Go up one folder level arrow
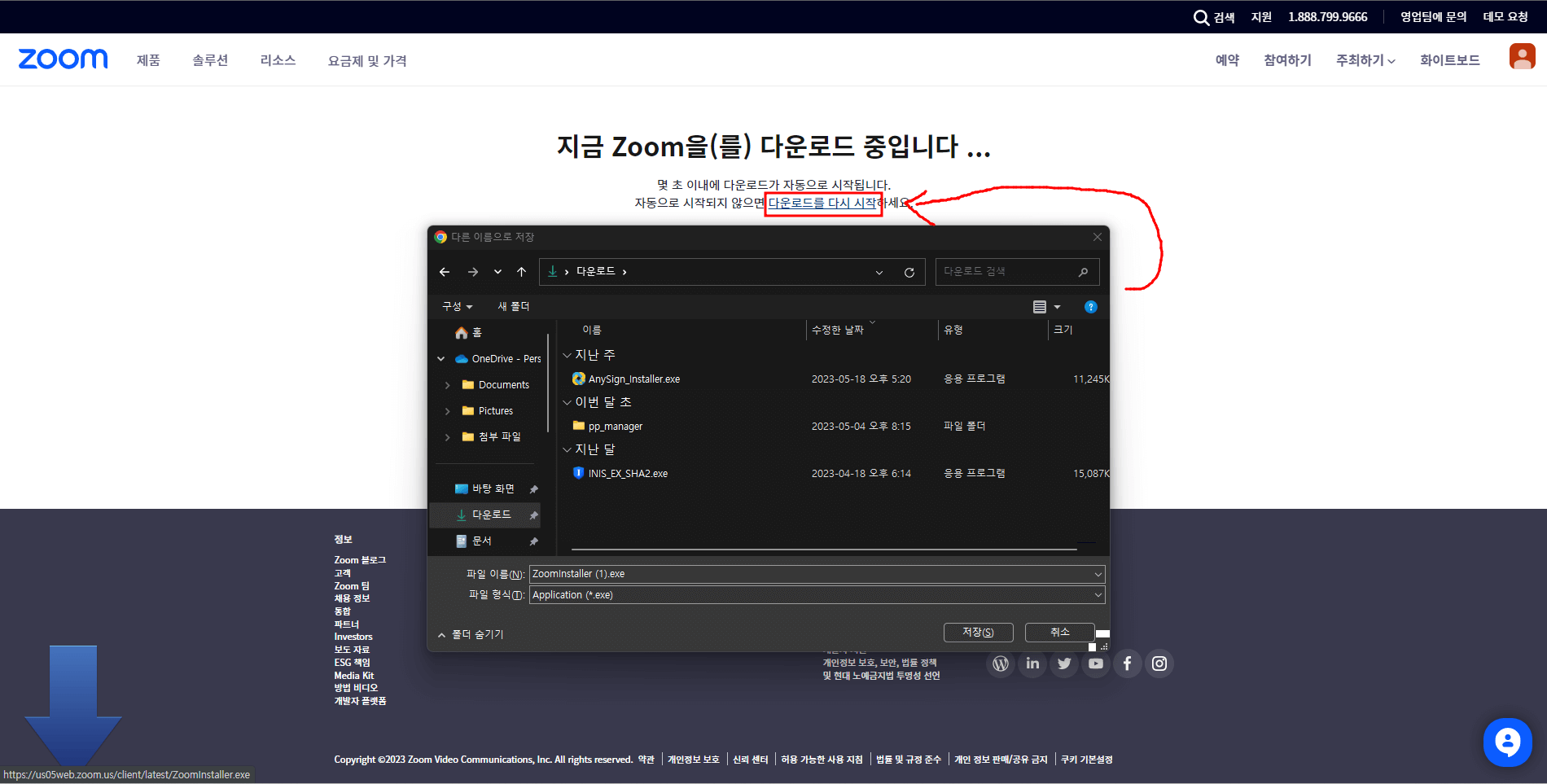1547x784 pixels. tap(522, 272)
